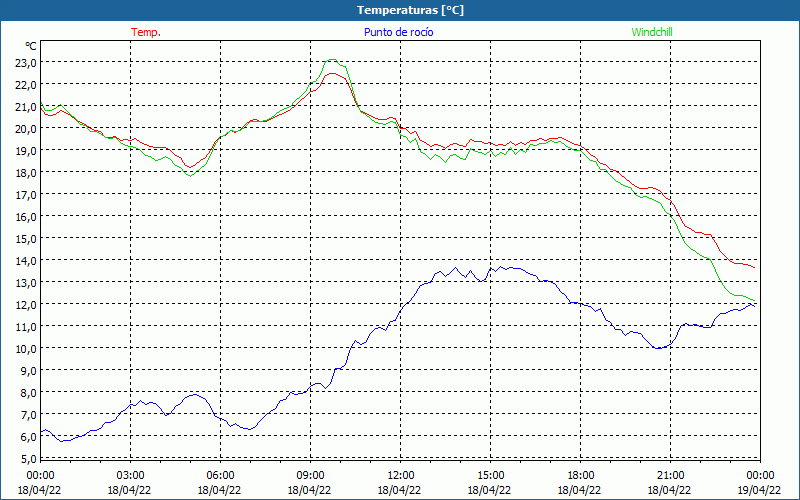Click the blue dew point minimum near 20:30
Viewport: 800px width, 500px height.
pos(658,348)
